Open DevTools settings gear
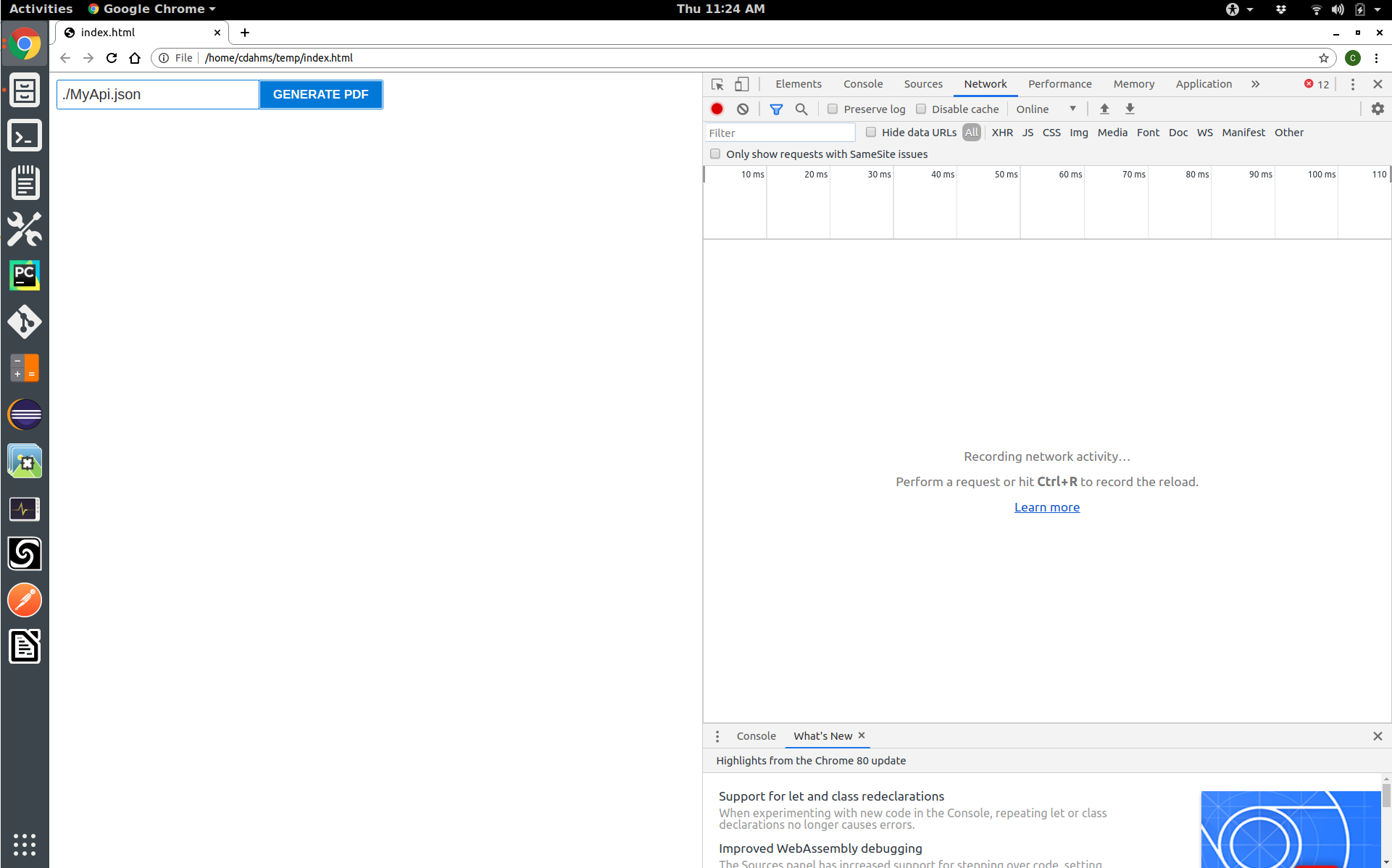 click(1378, 109)
